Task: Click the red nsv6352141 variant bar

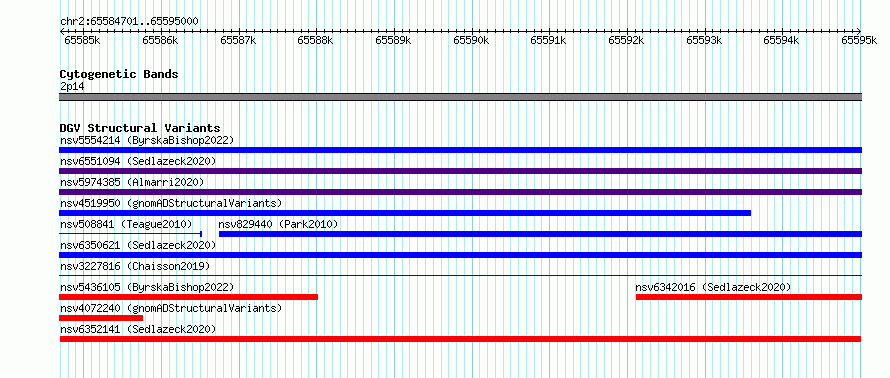Action: 460,339
